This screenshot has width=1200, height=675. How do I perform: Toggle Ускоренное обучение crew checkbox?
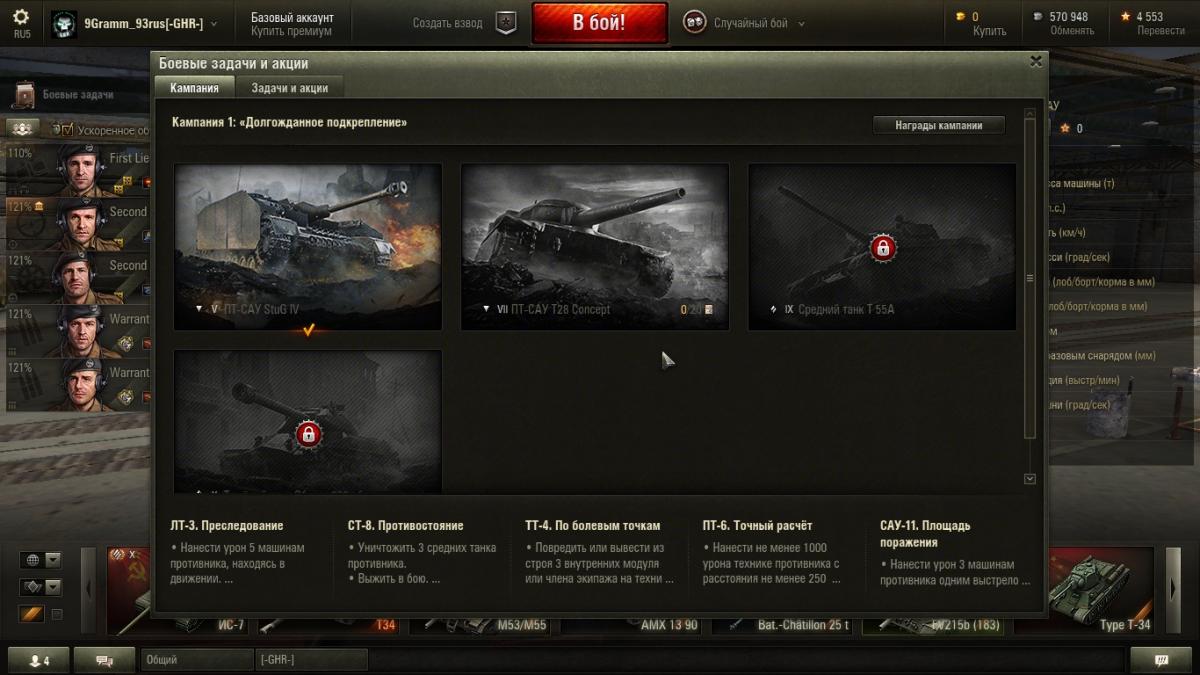tap(68, 130)
